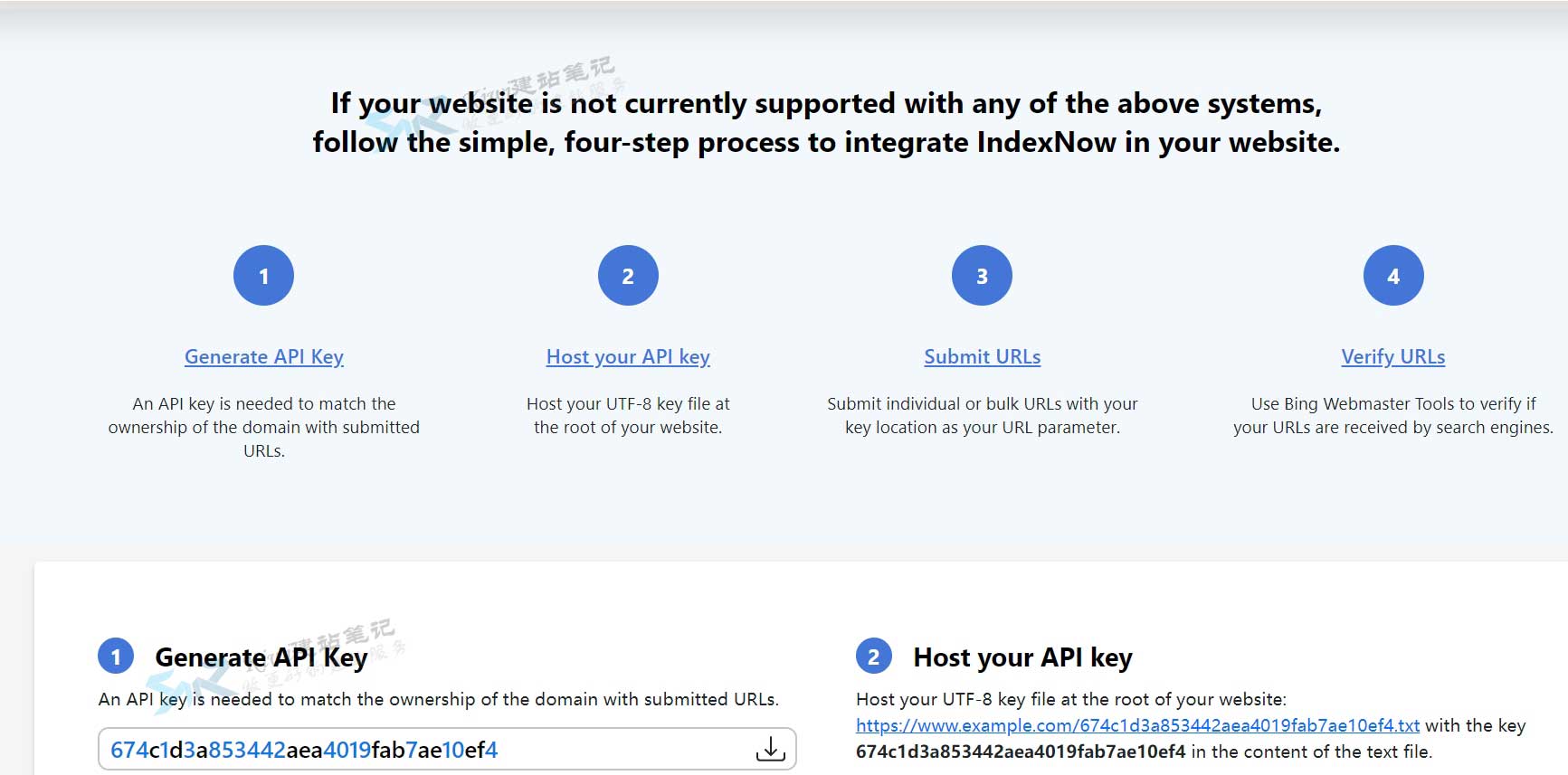
Task: Click the Host your API key section heading
Action: (x=1022, y=657)
